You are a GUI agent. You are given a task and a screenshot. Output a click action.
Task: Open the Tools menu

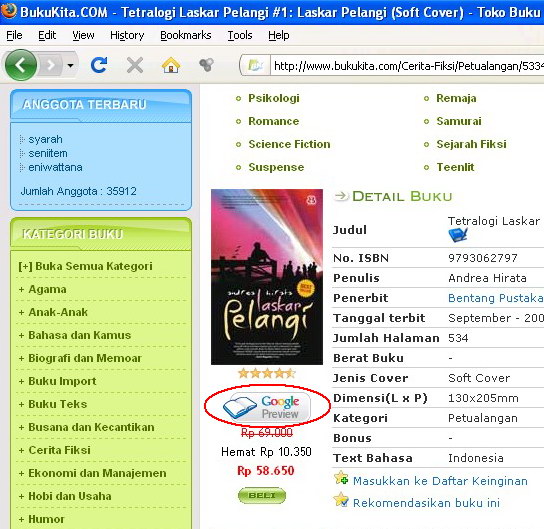click(x=240, y=35)
